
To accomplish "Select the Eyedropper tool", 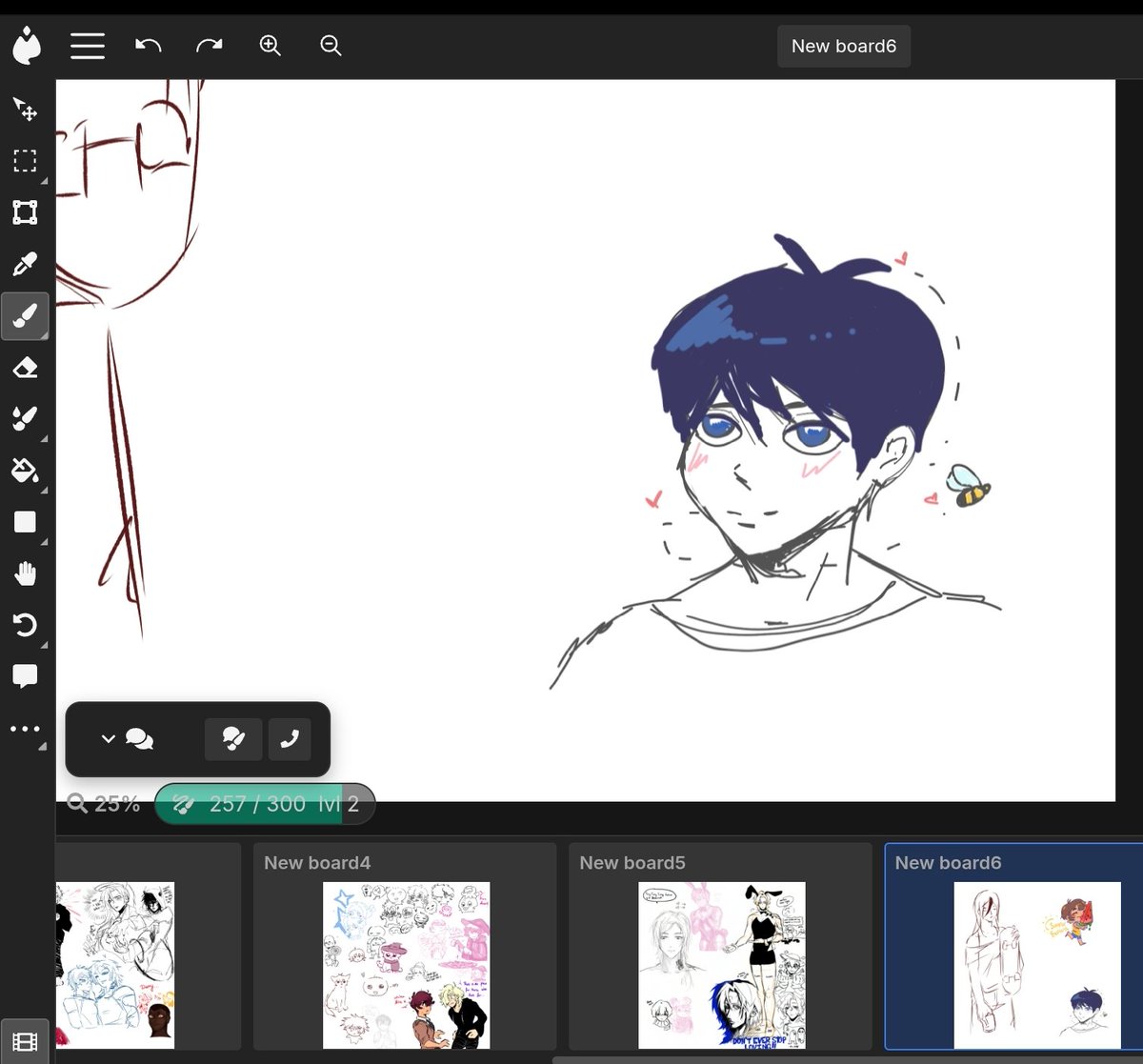I will point(26,263).
